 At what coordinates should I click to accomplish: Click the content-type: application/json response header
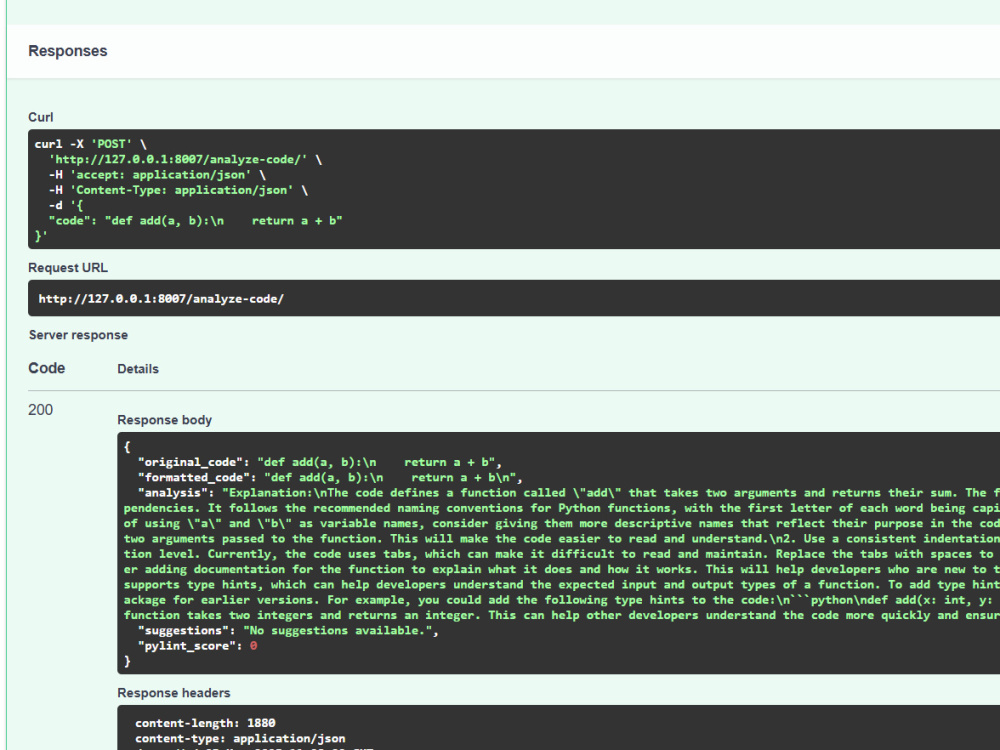[240, 739]
